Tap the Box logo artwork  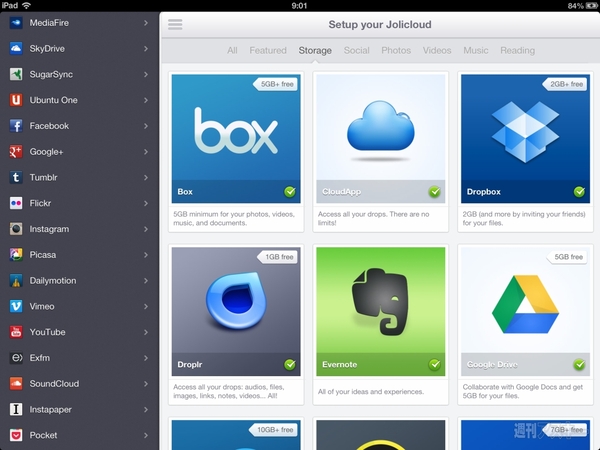[236, 131]
